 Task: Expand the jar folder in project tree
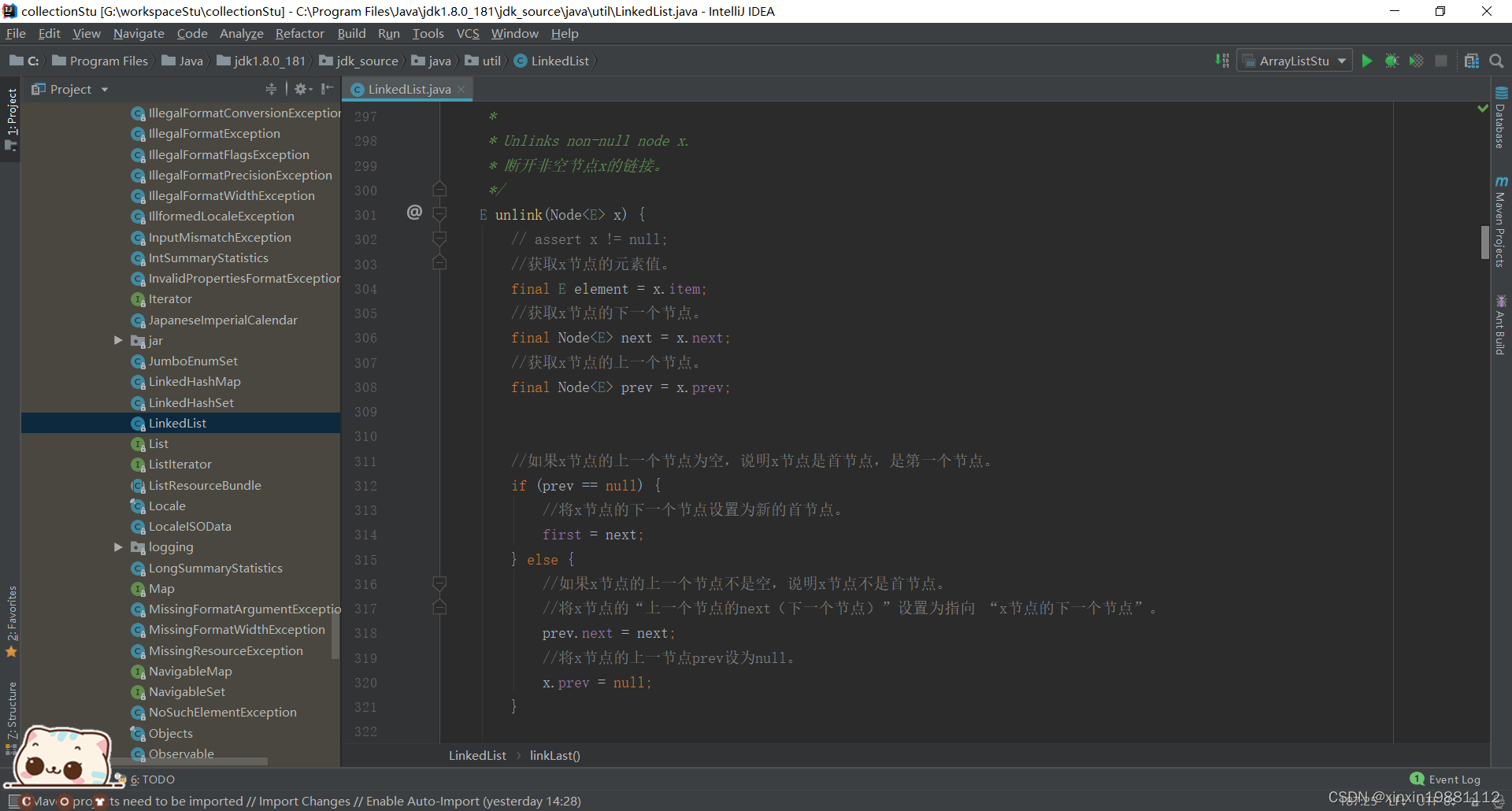[x=118, y=340]
